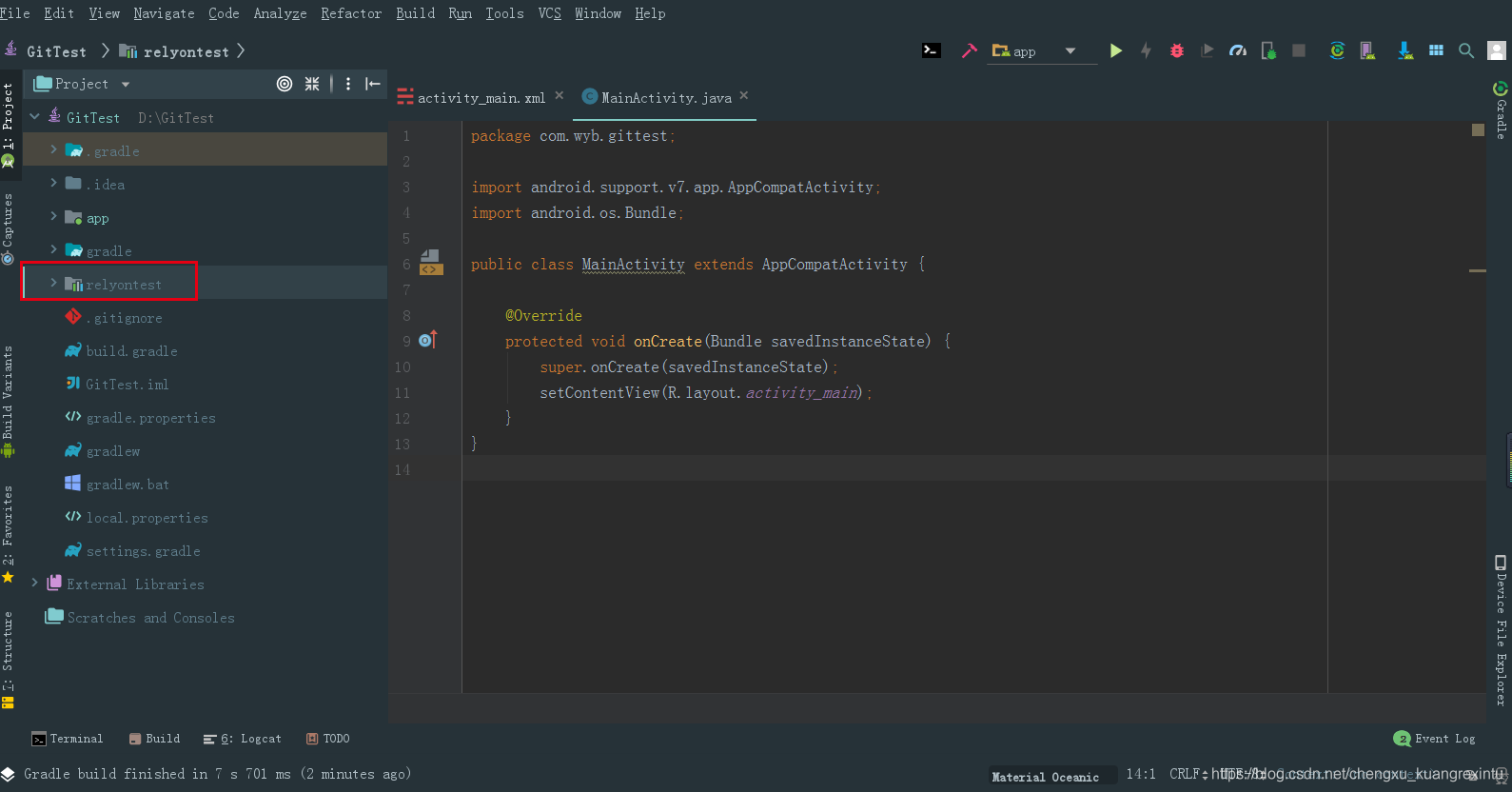Open the Tools menu
The image size is (1512, 792).
(x=504, y=13)
